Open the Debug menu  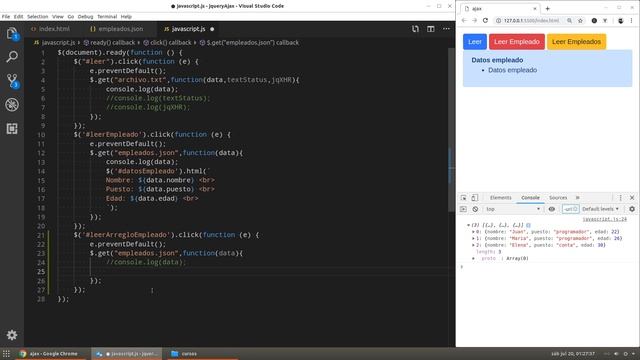pyautogui.click(x=85, y=17)
